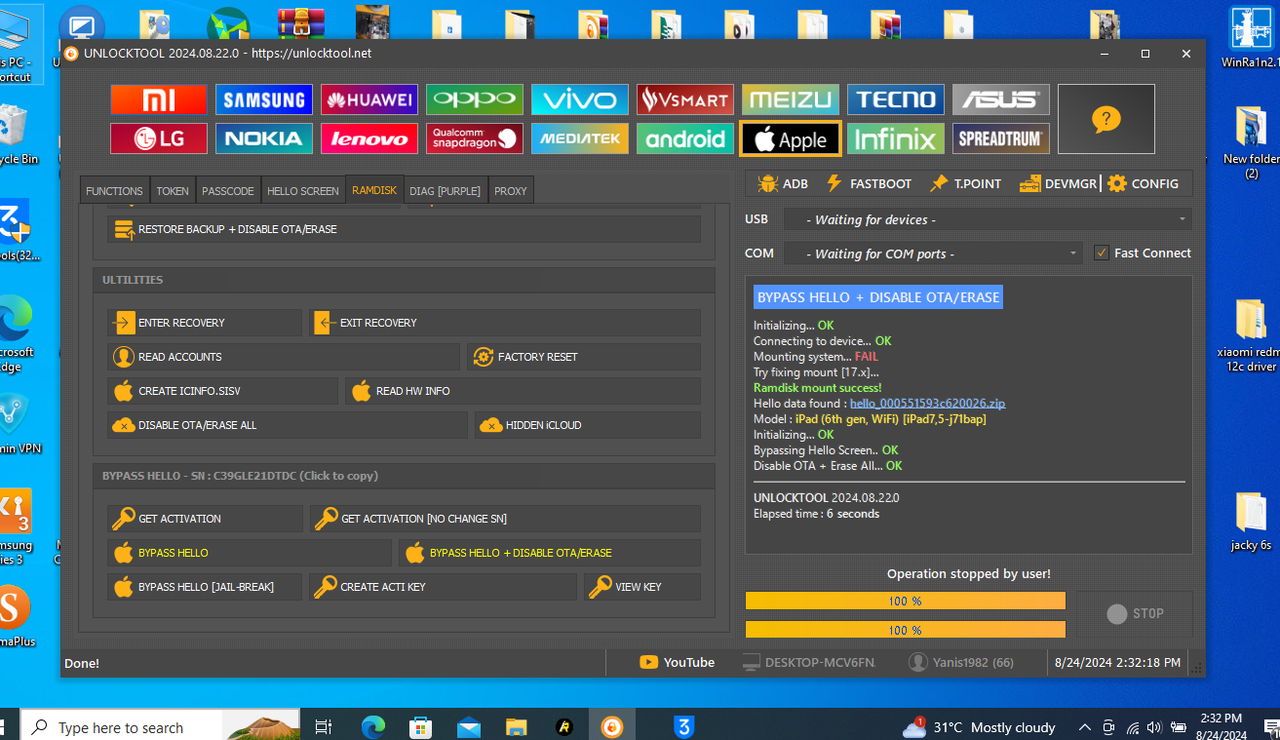
Task: Click plain BYPASS HELLO button
Action: tap(250, 553)
